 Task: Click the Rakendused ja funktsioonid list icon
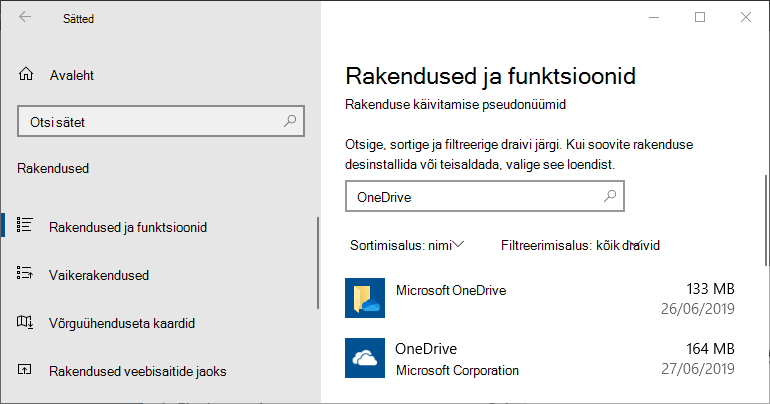pyautogui.click(x=25, y=225)
